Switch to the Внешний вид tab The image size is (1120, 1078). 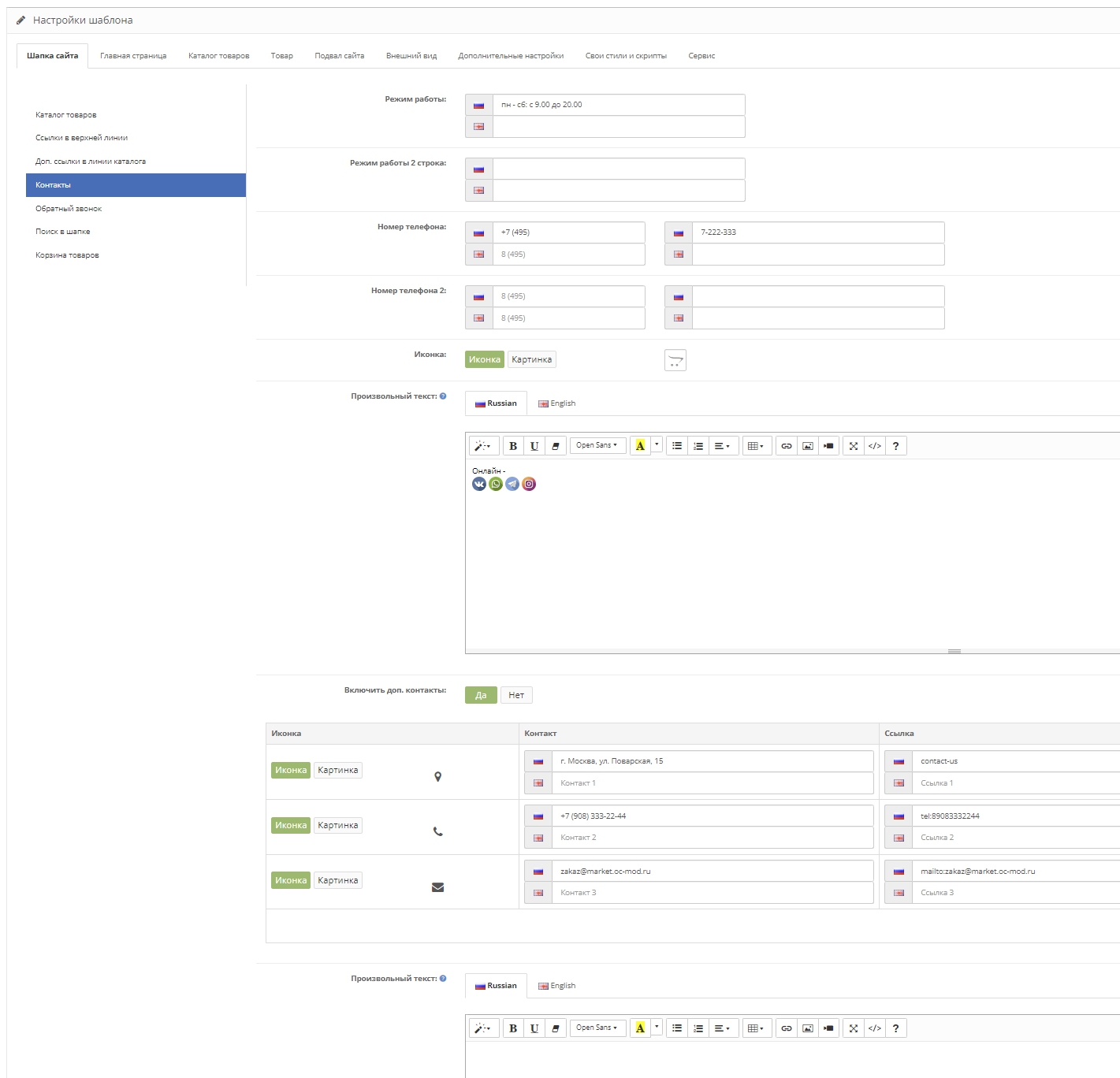tap(411, 56)
